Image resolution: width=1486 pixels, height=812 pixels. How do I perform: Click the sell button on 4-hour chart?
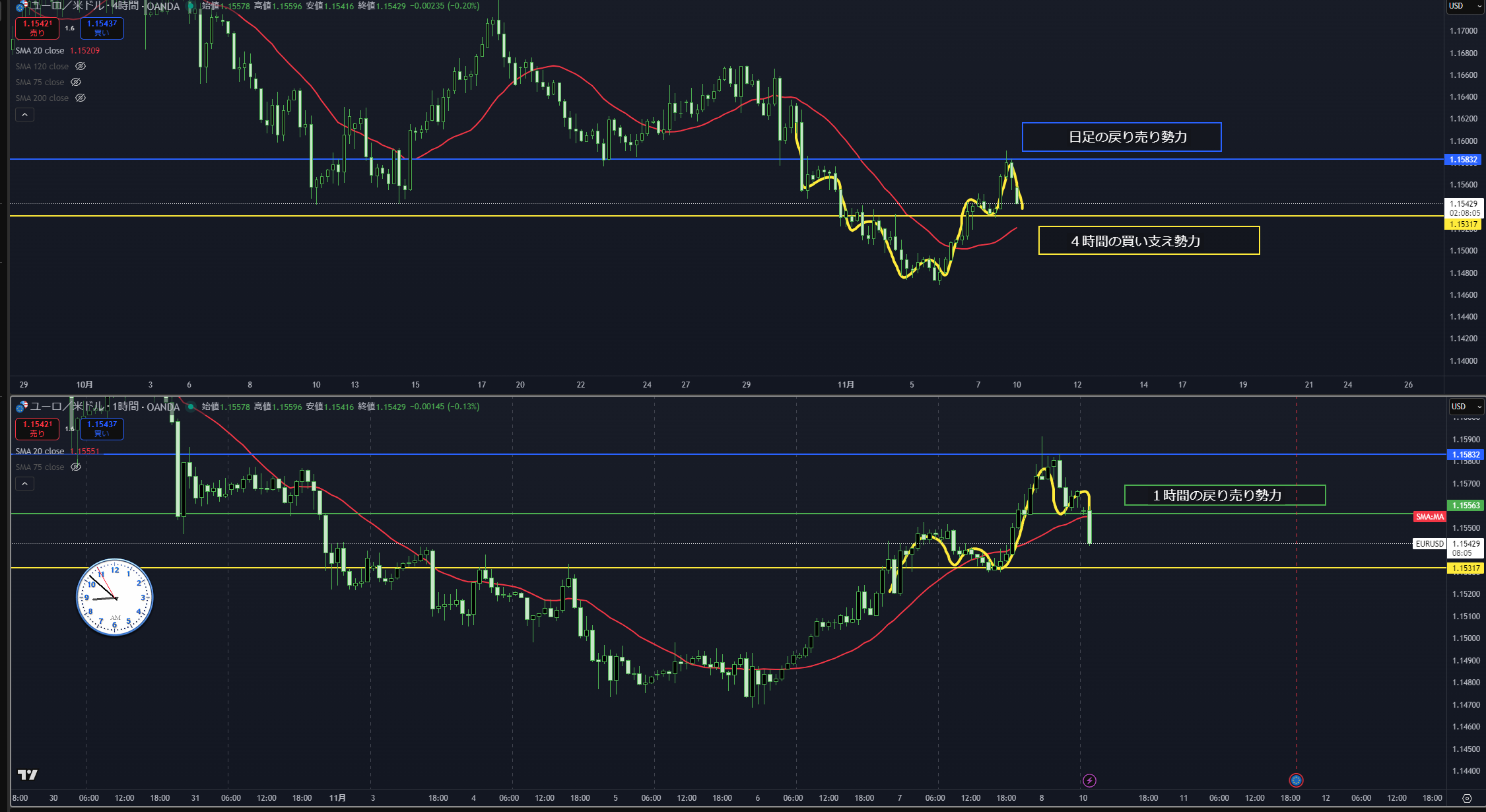point(37,28)
